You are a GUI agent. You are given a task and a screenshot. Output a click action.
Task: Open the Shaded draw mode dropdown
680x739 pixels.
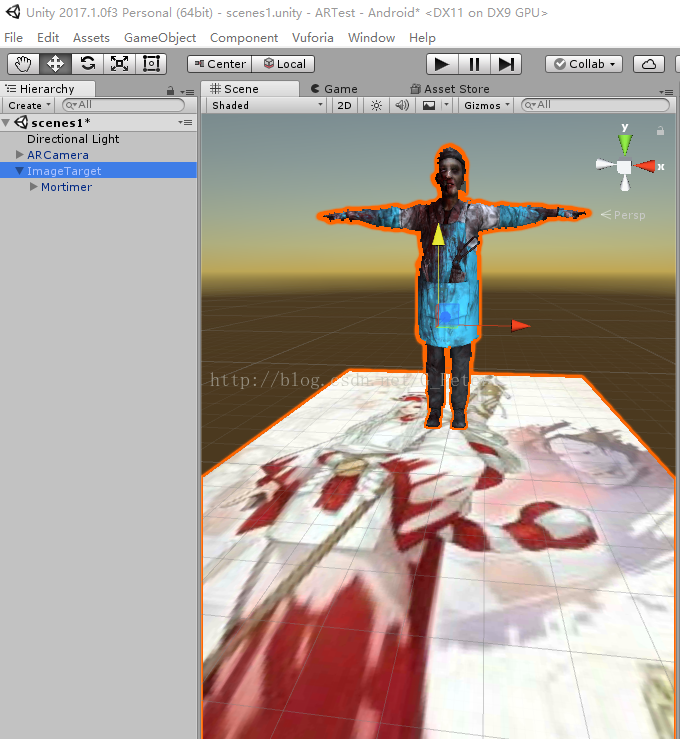point(267,105)
